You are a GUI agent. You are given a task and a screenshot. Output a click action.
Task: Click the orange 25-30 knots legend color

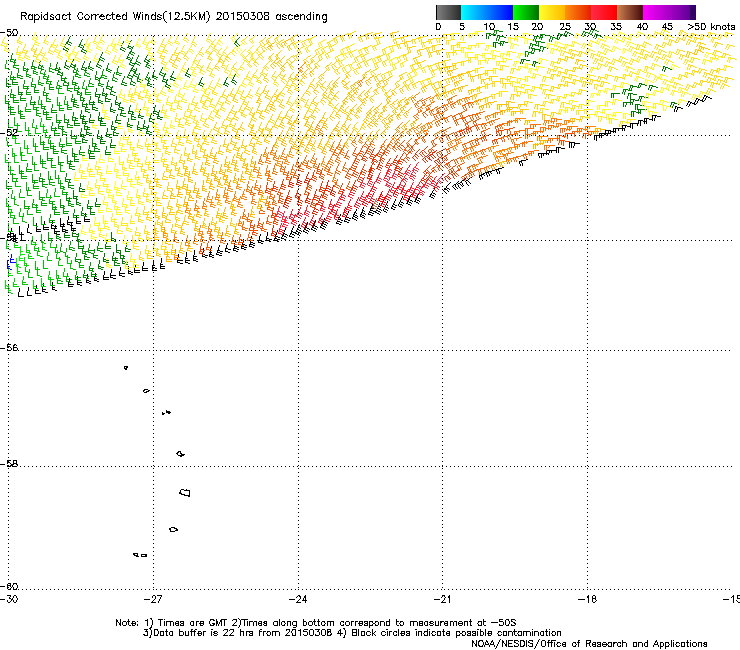pyautogui.click(x=578, y=12)
